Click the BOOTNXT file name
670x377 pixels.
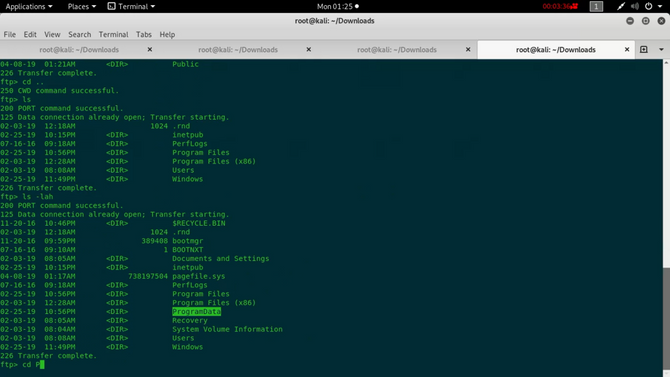click(188, 250)
